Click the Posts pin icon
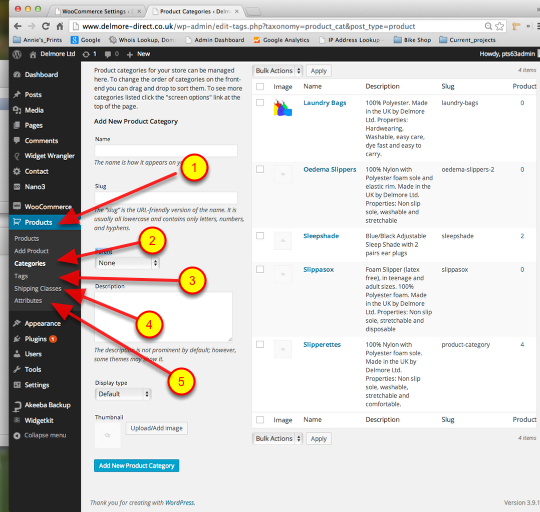The width and height of the screenshot is (540, 512). click(17, 94)
